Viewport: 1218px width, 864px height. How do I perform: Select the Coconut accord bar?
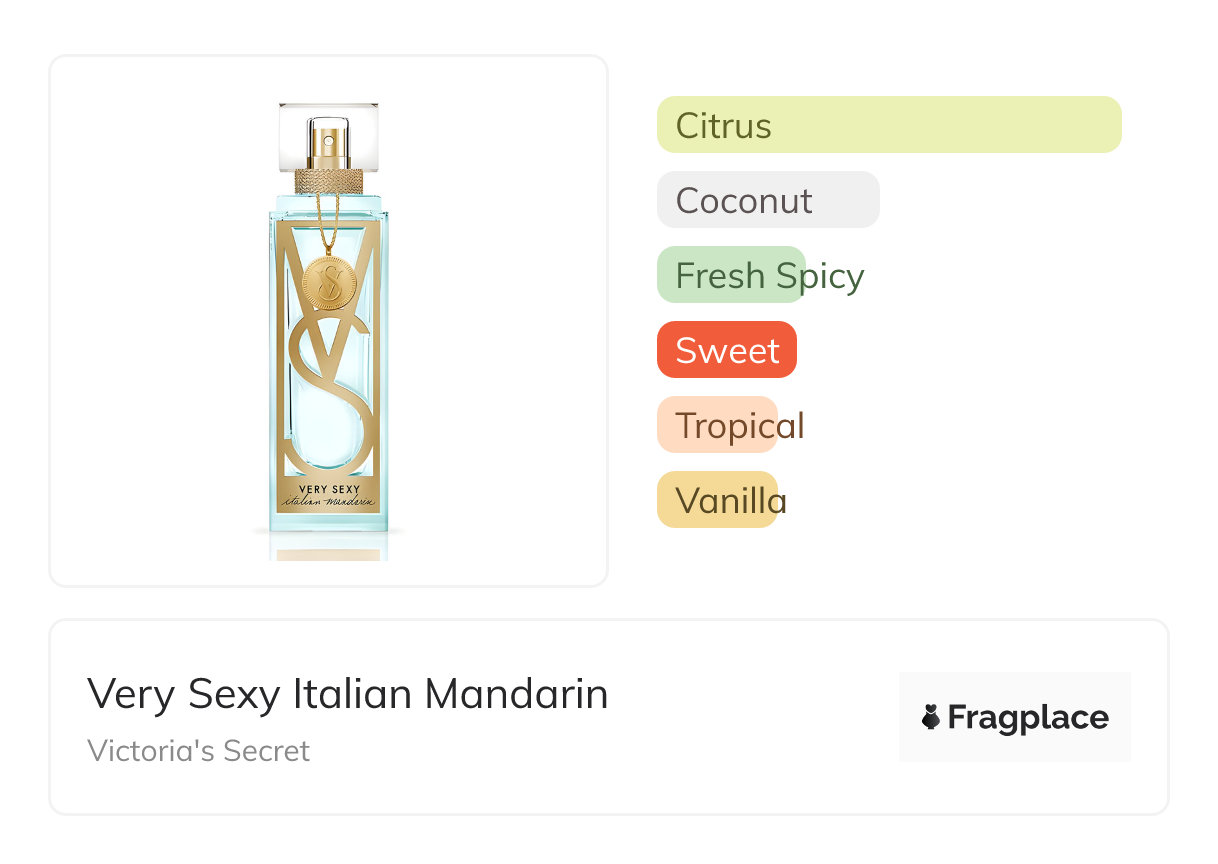pyautogui.click(x=768, y=200)
